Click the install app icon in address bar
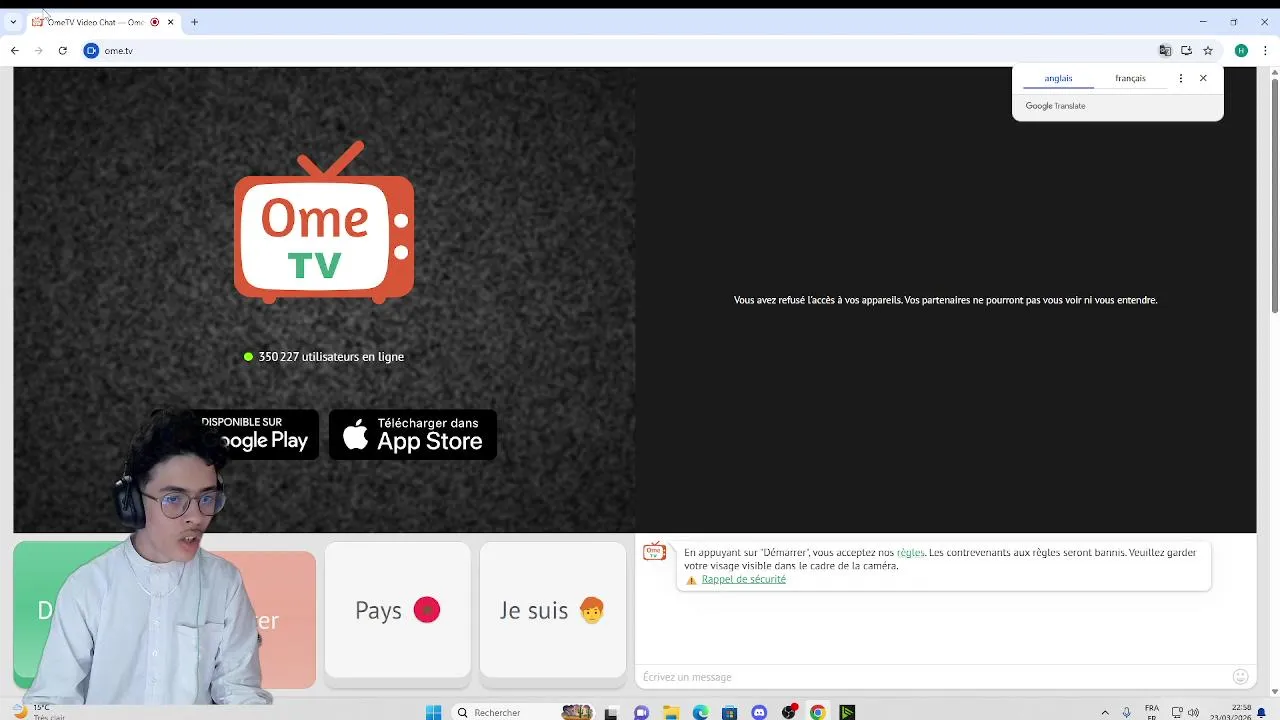The height and width of the screenshot is (720, 1280). 1186,50
